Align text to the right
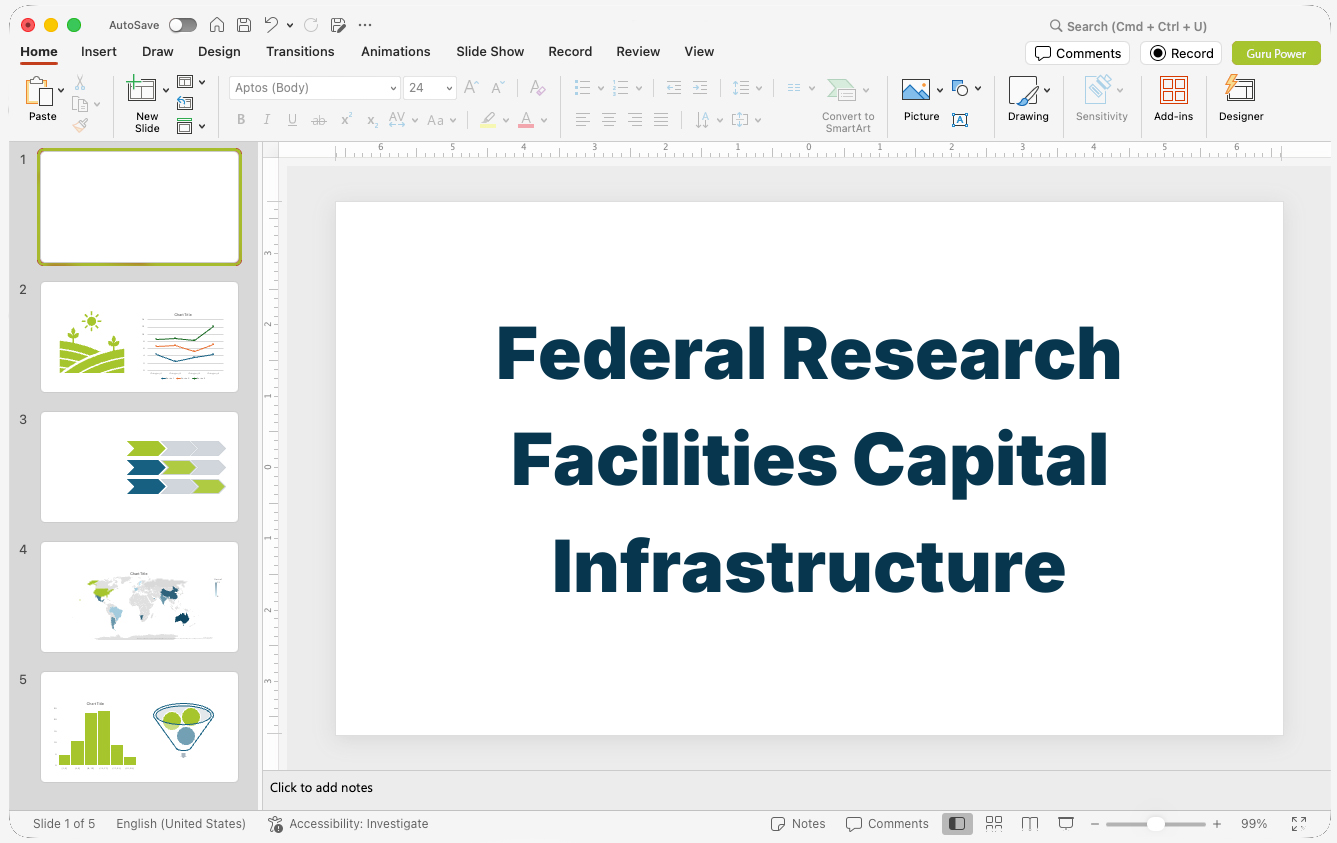The width and height of the screenshot is (1337, 843). 635,120
